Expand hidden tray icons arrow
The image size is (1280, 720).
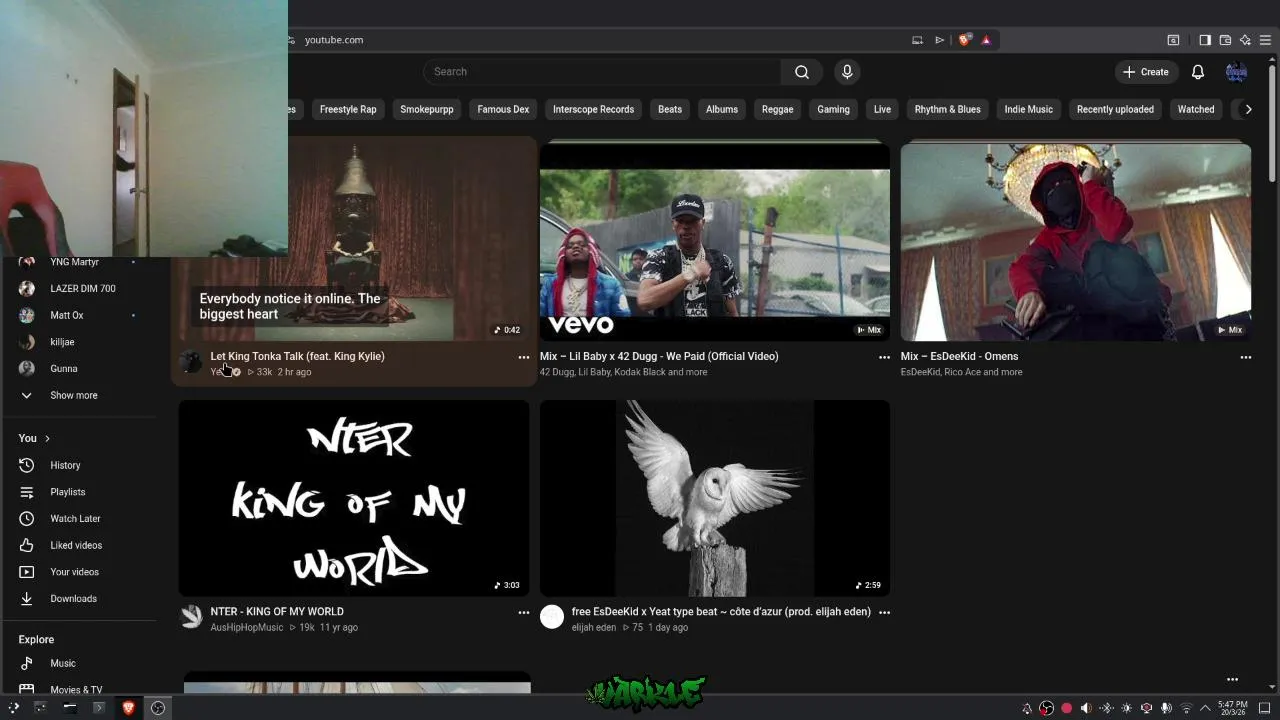pyautogui.click(x=1205, y=708)
